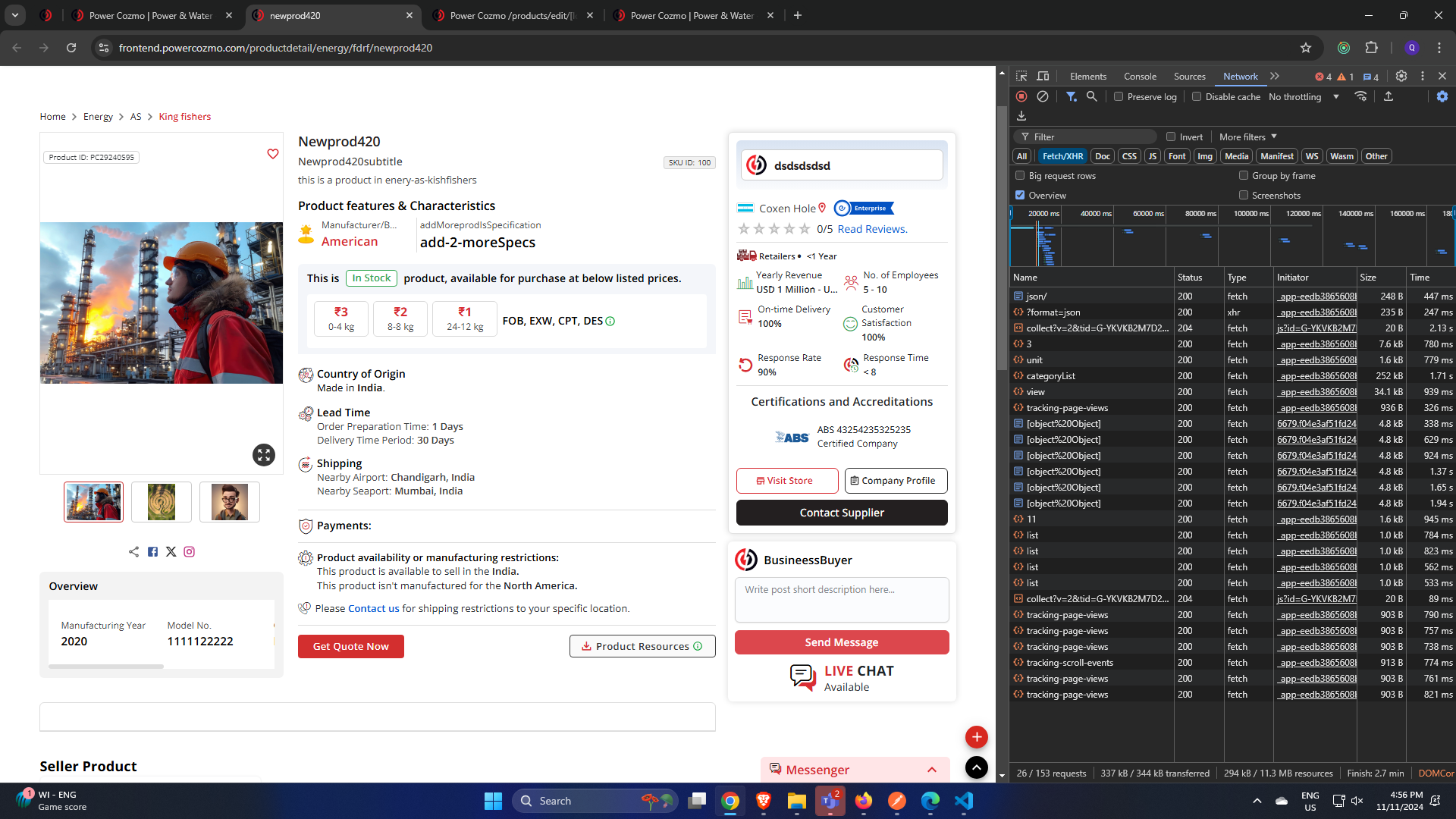This screenshot has height=819, width=1456.
Task: Switch to Console tab in DevTools
Action: 1140,77
